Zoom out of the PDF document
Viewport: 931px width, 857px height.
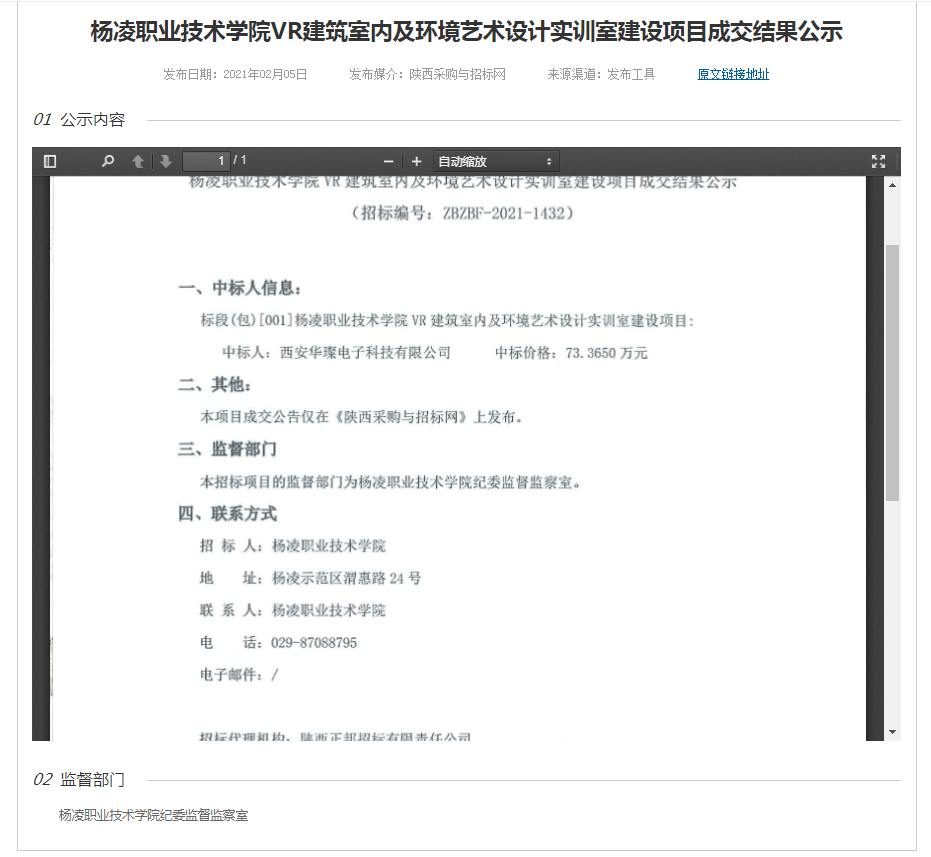(389, 162)
